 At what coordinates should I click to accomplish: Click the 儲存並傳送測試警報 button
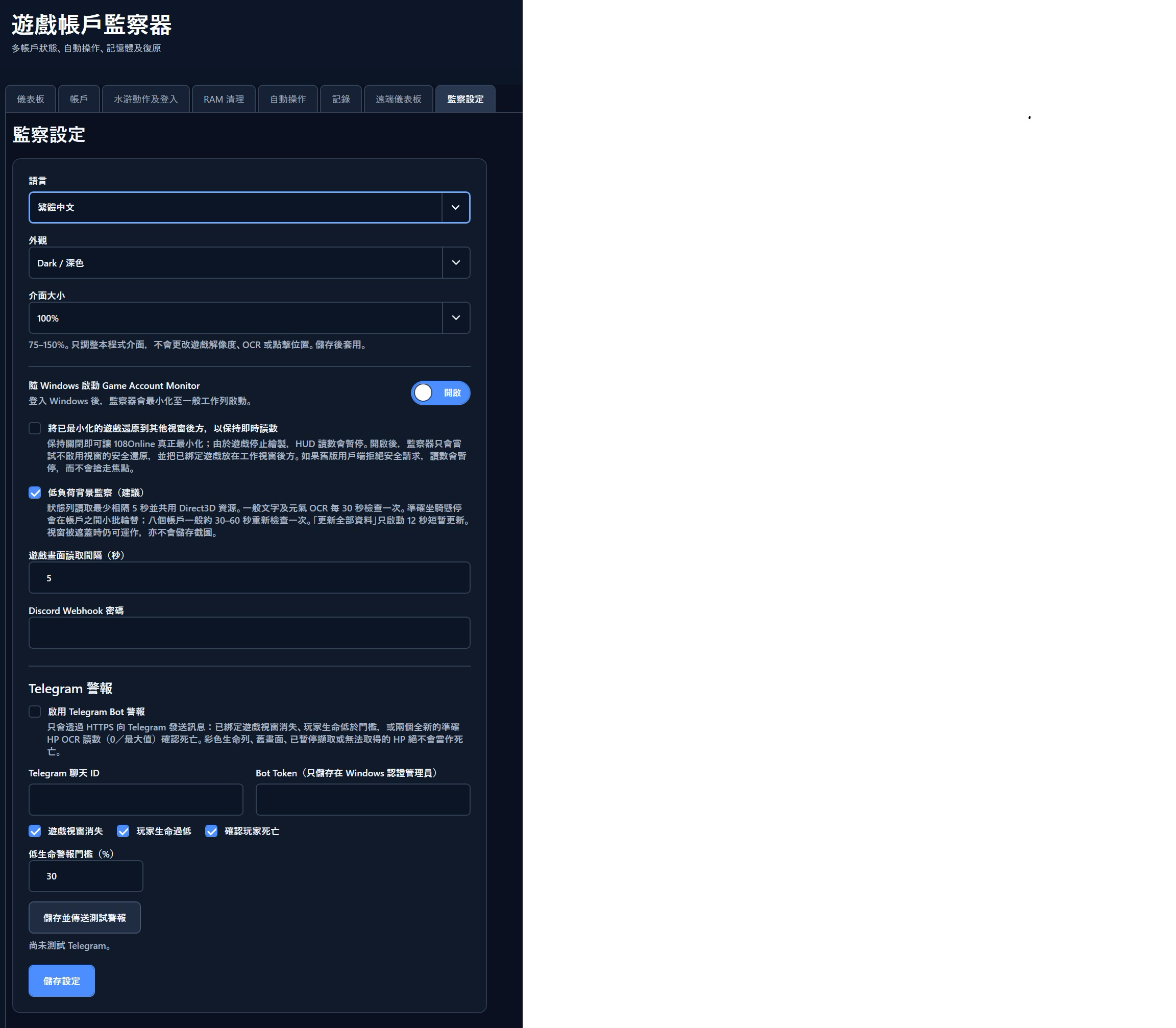[x=84, y=918]
